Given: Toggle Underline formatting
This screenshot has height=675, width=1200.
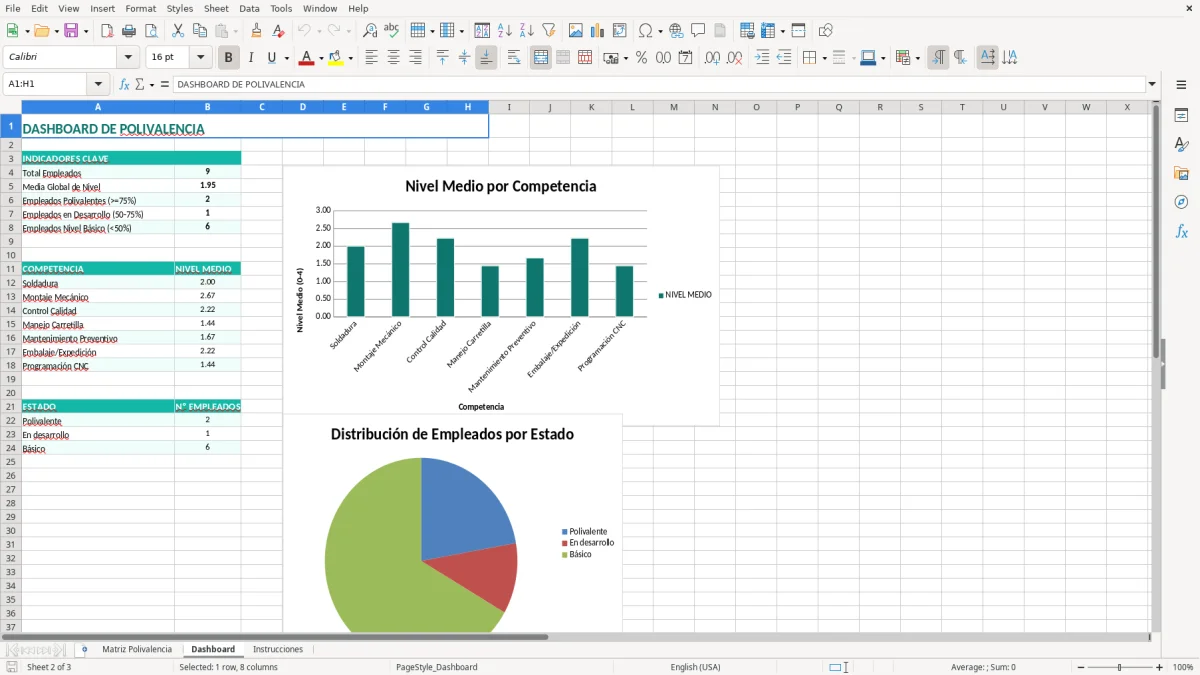Looking at the screenshot, I should 271,58.
